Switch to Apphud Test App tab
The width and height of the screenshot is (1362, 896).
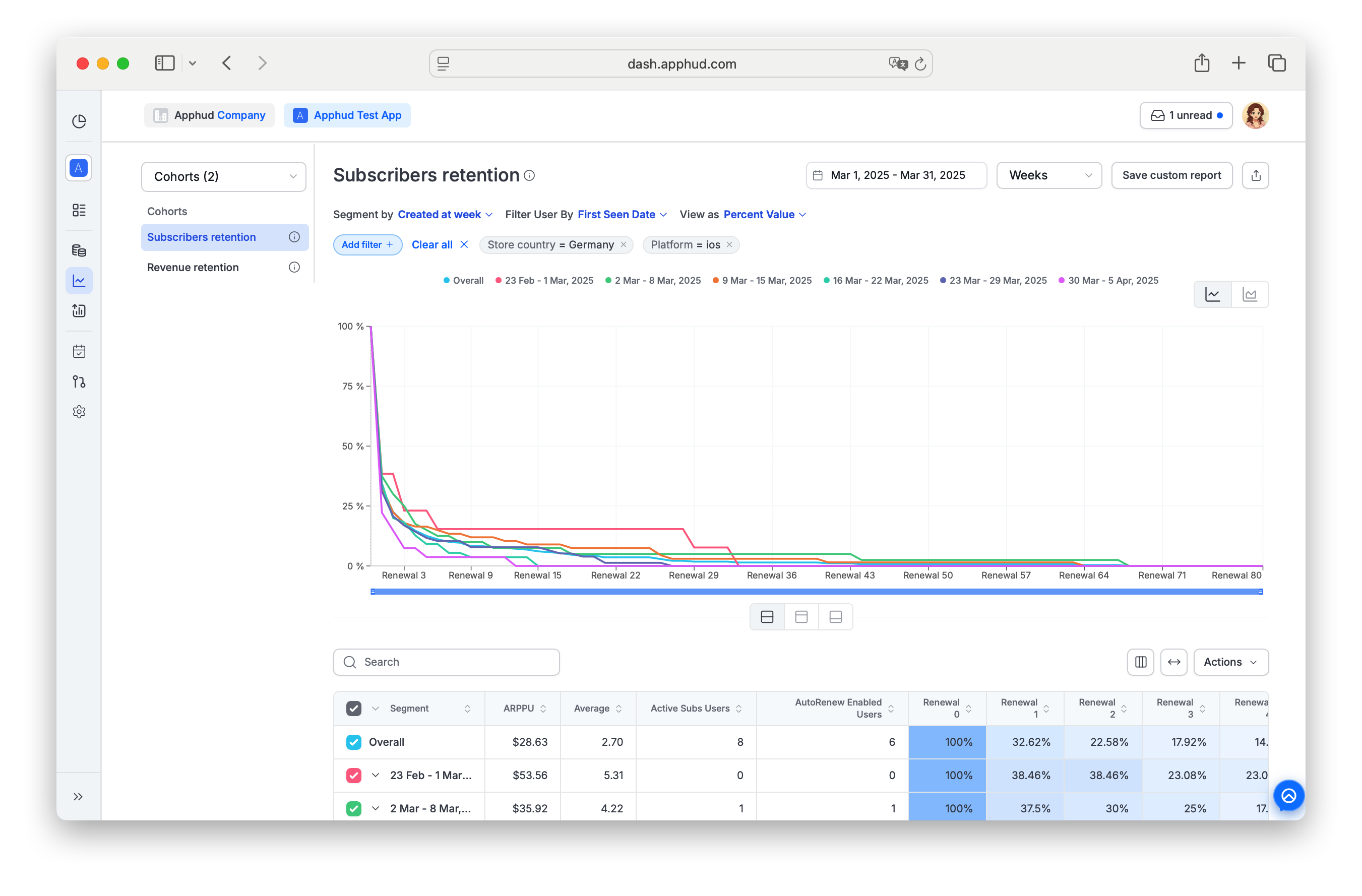click(x=347, y=115)
